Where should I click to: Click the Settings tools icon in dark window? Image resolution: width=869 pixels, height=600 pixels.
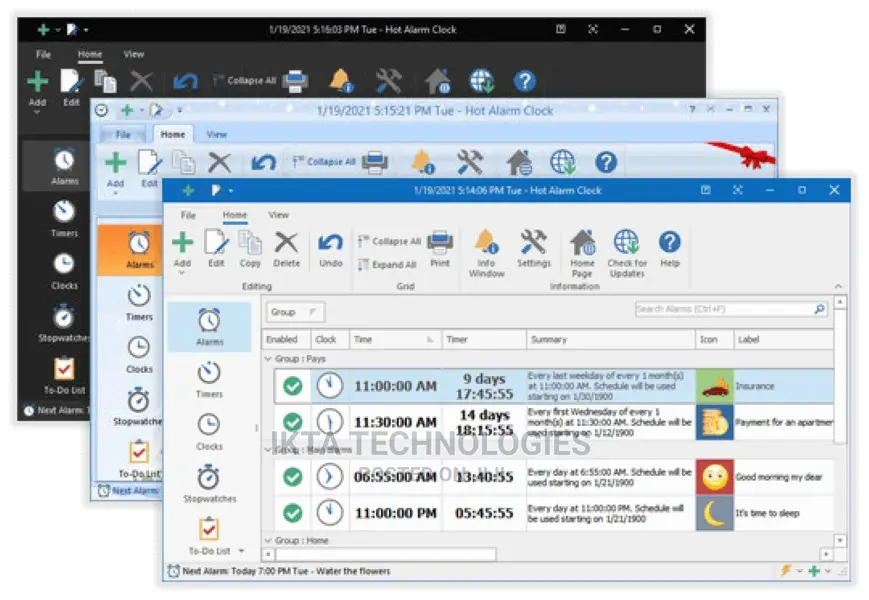tap(389, 81)
